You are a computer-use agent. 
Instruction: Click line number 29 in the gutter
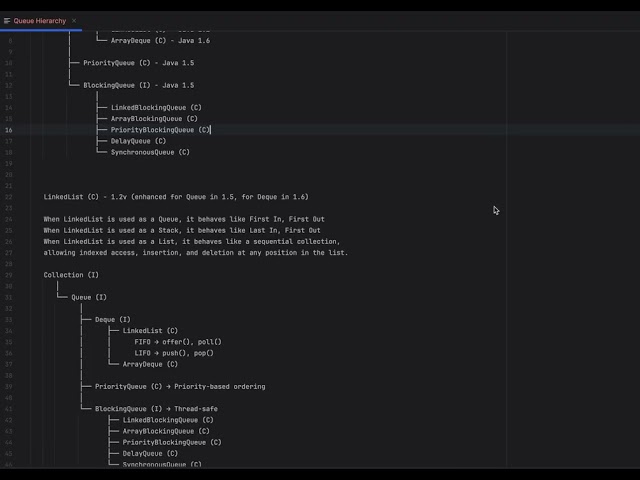pyautogui.click(x=9, y=275)
